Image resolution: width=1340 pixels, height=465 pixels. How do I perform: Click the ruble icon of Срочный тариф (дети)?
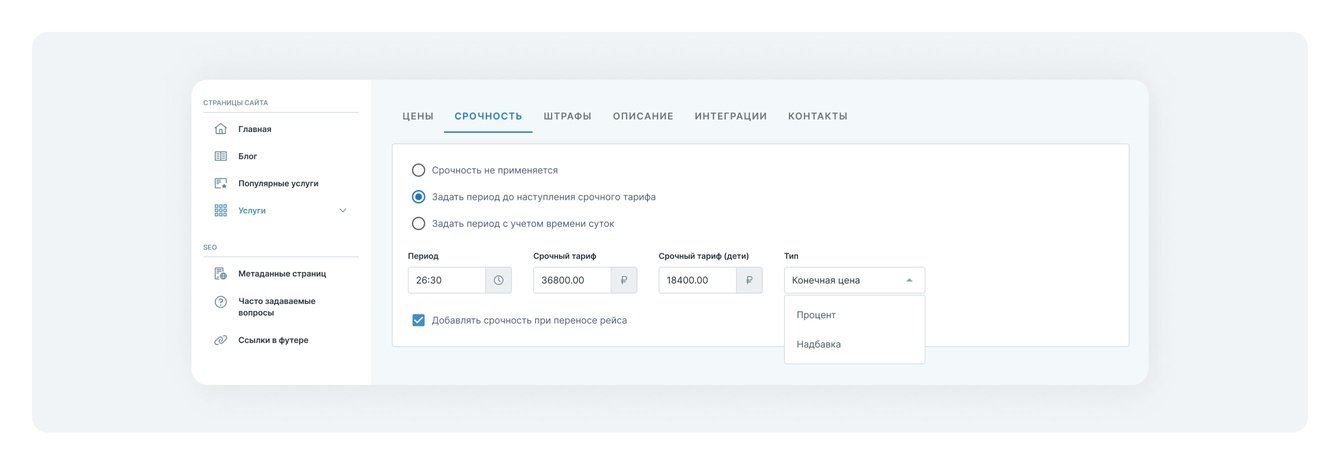click(x=749, y=280)
